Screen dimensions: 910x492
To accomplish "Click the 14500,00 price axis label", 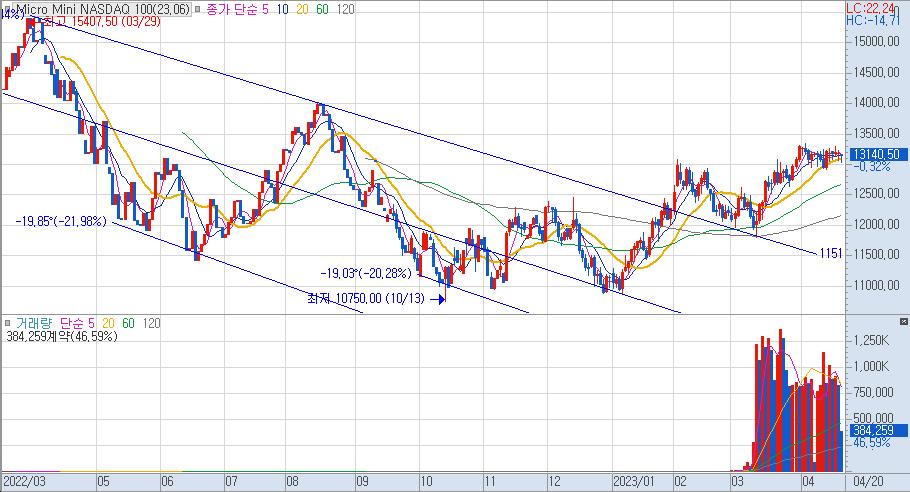I will tap(876, 73).
